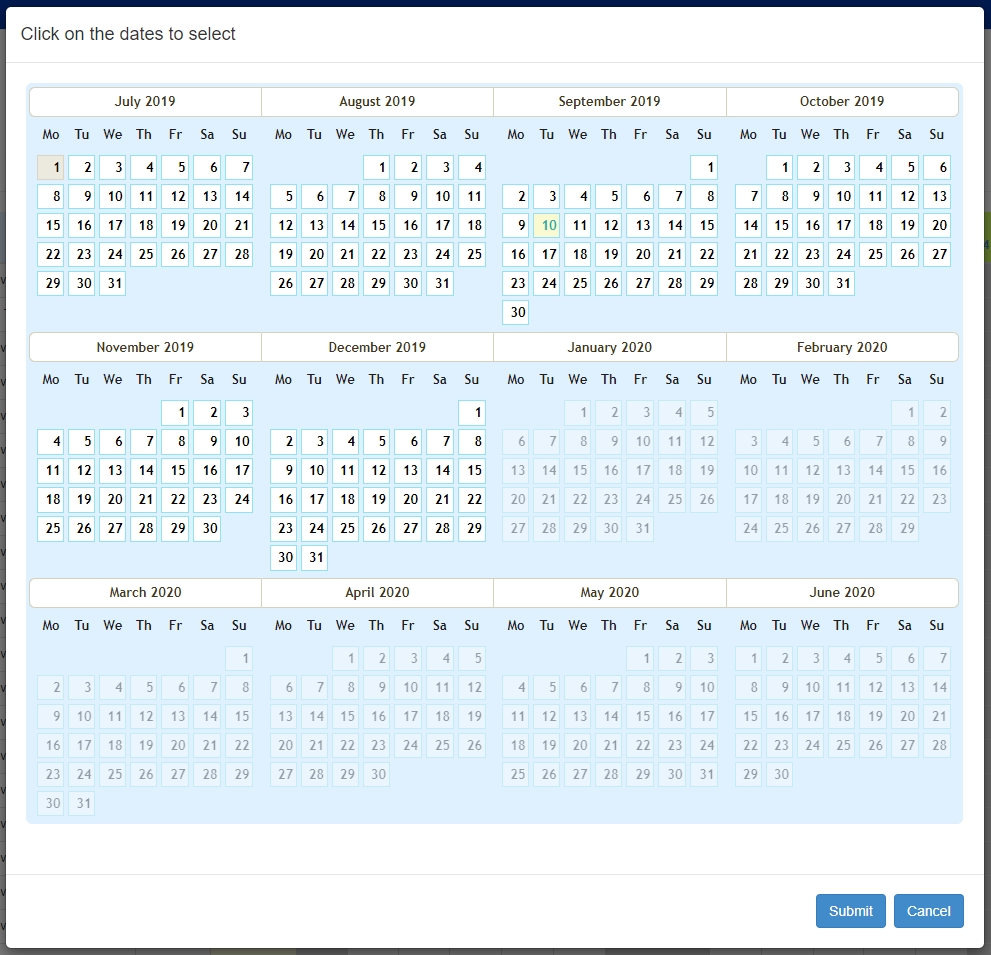Choose August 31, 2019
The width and height of the screenshot is (991, 955).
tap(440, 283)
